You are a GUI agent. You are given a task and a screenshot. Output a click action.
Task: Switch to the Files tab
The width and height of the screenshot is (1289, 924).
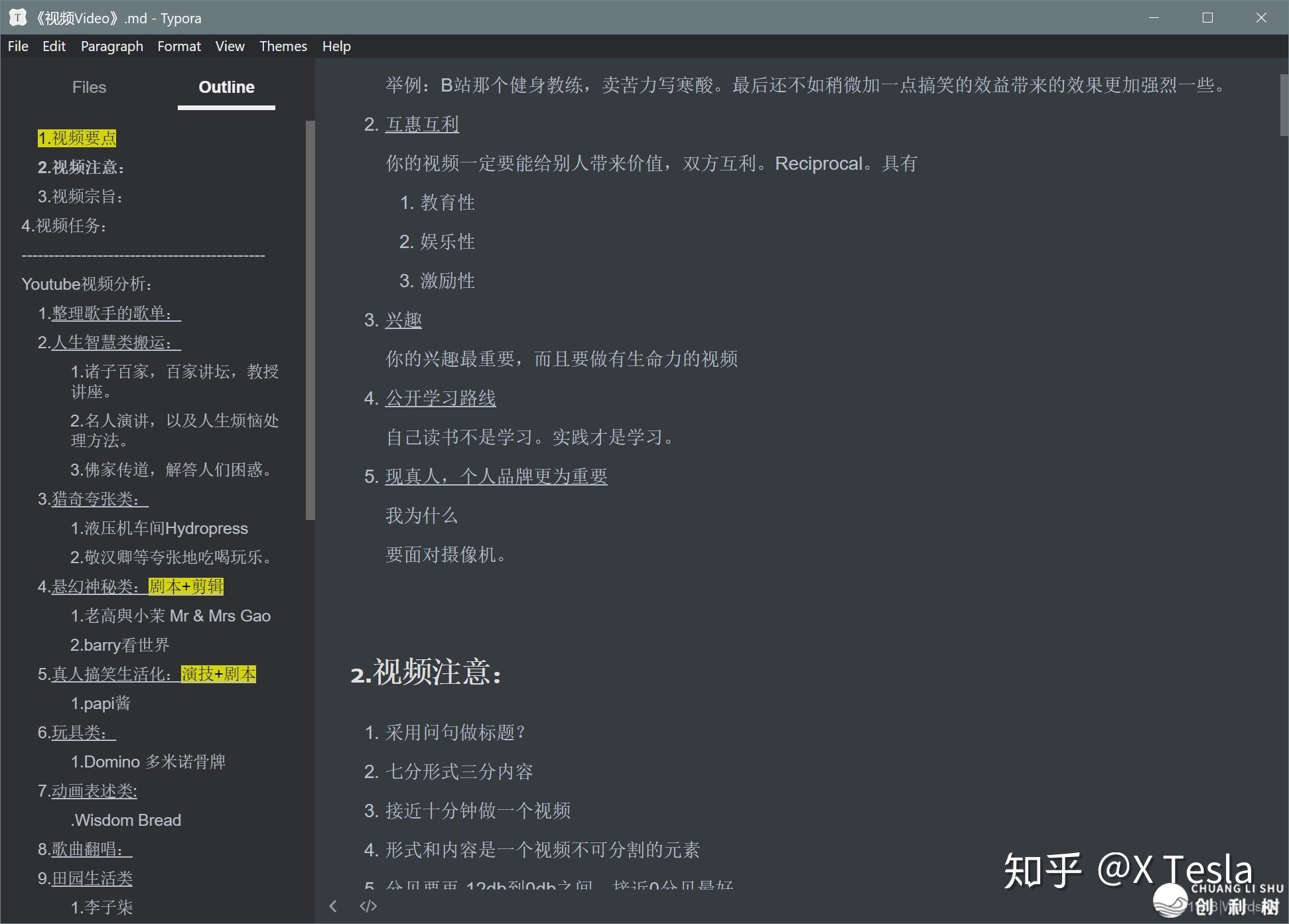(89, 87)
